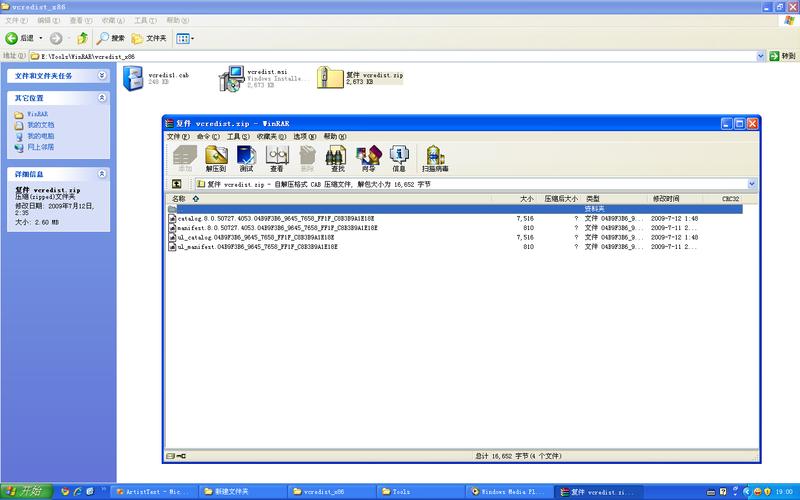This screenshot has height=500, width=800.
Task: Click Explorer 文件夹 (Folders) toolbar button
Action: pyautogui.click(x=149, y=38)
